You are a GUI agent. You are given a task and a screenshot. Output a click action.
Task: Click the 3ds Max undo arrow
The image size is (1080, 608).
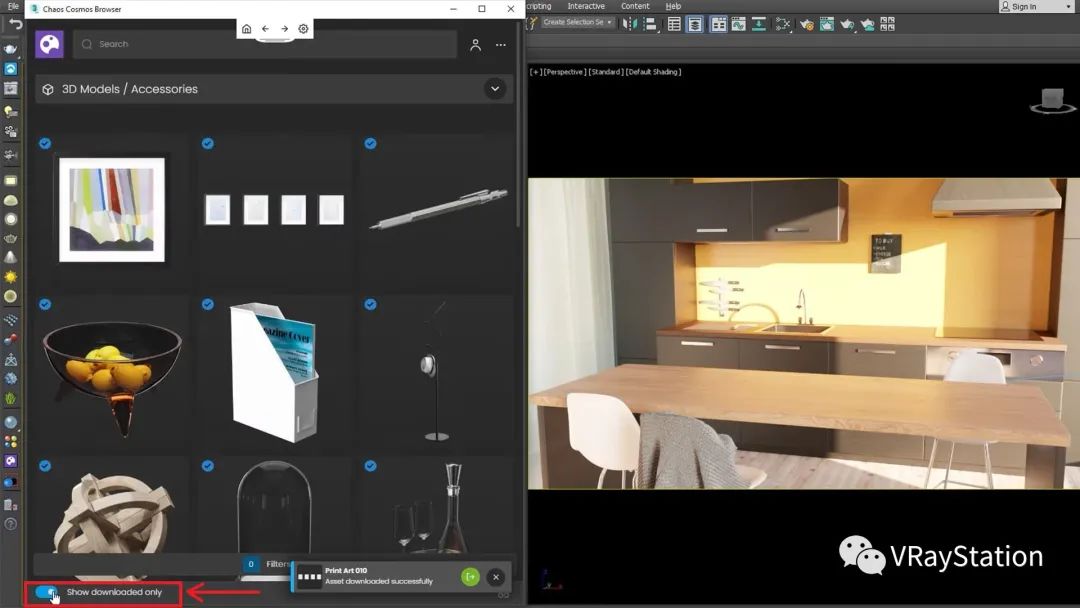pyautogui.click(x=15, y=24)
